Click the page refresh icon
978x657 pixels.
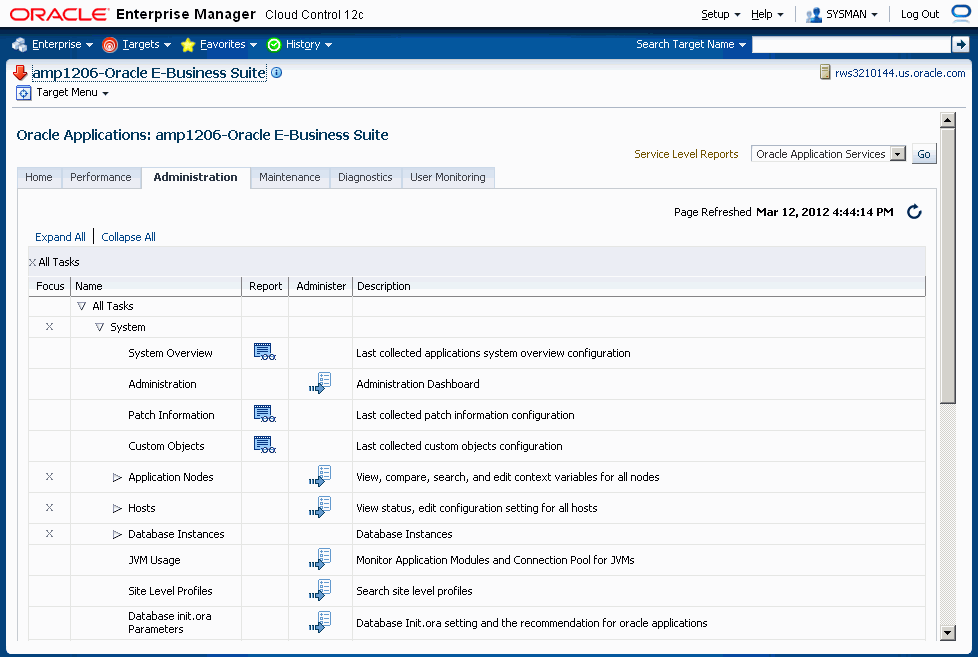point(914,212)
